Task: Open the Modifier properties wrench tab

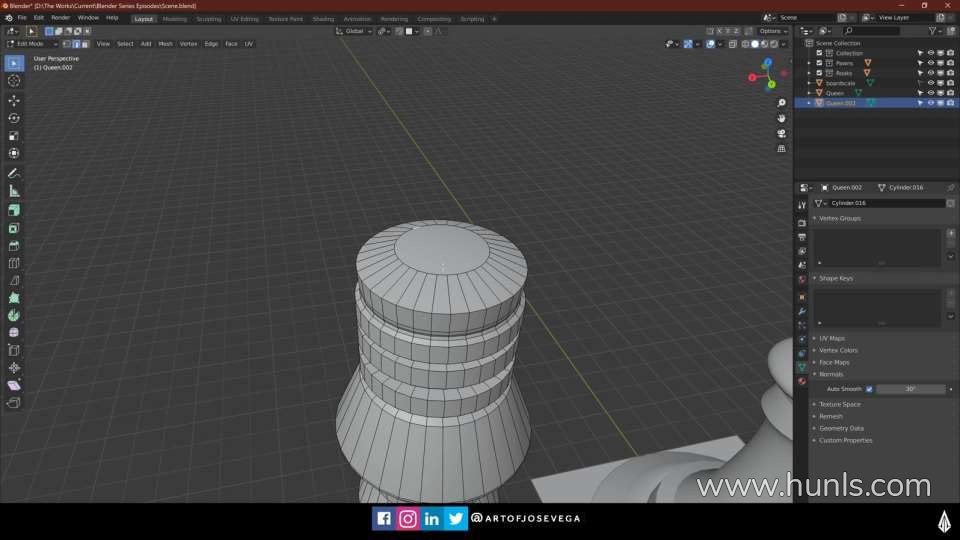Action: pos(802,311)
